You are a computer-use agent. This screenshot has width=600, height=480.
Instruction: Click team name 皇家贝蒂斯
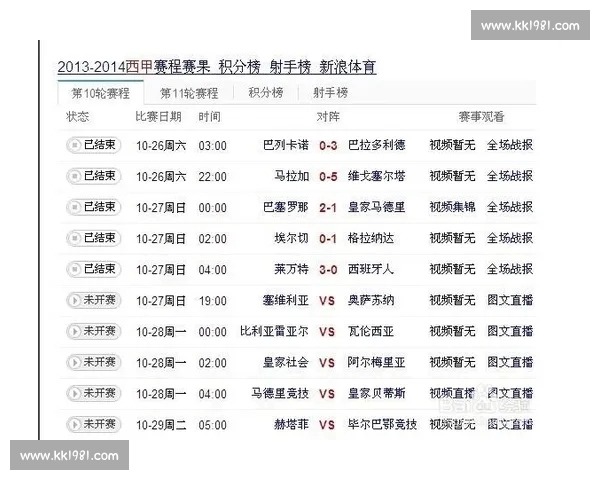coord(377,393)
